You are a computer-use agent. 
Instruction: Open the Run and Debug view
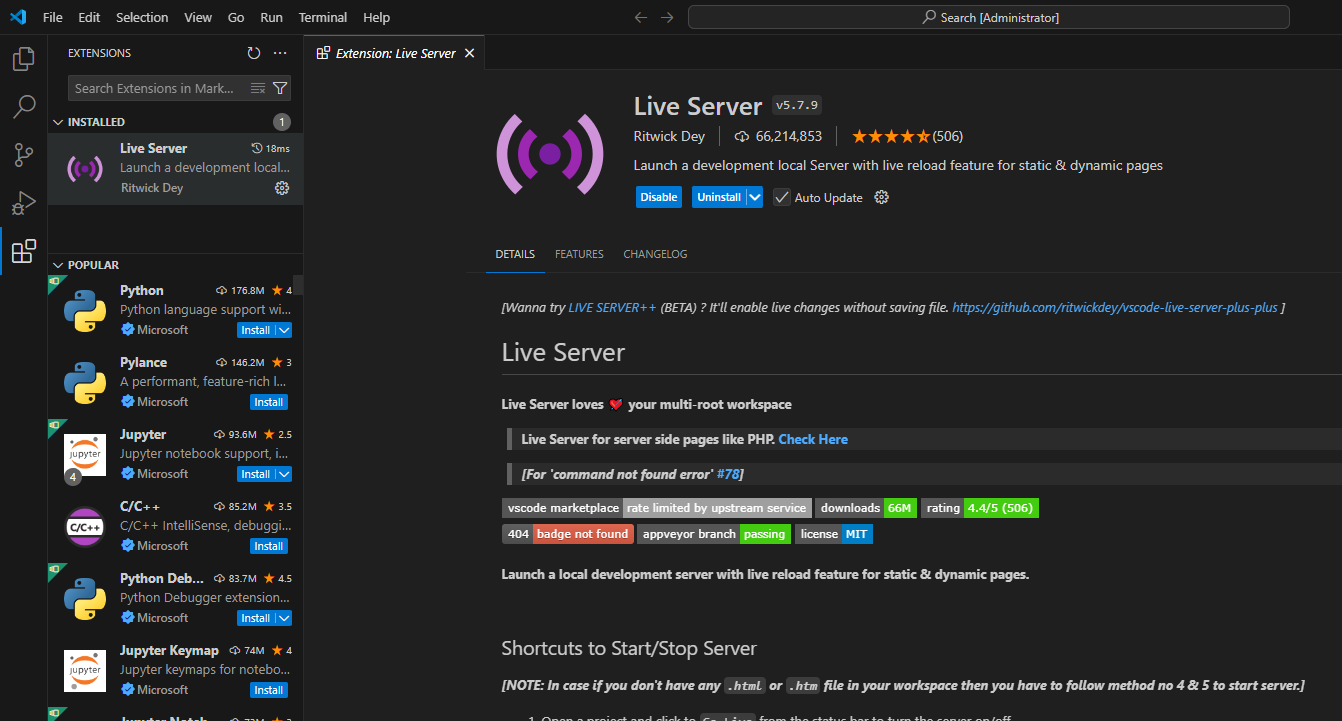click(x=23, y=203)
